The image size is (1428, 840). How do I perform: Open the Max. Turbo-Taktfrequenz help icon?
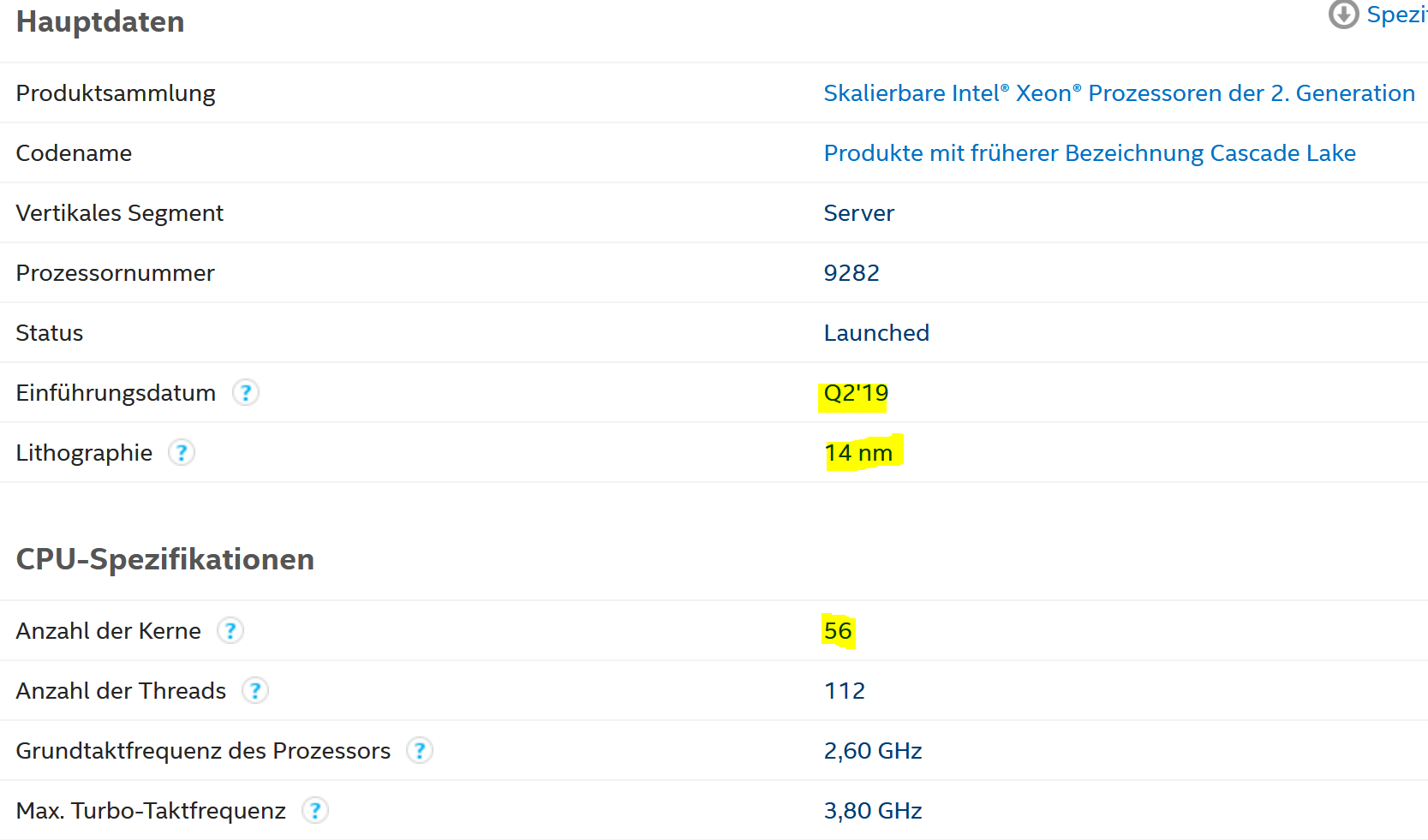(x=315, y=810)
